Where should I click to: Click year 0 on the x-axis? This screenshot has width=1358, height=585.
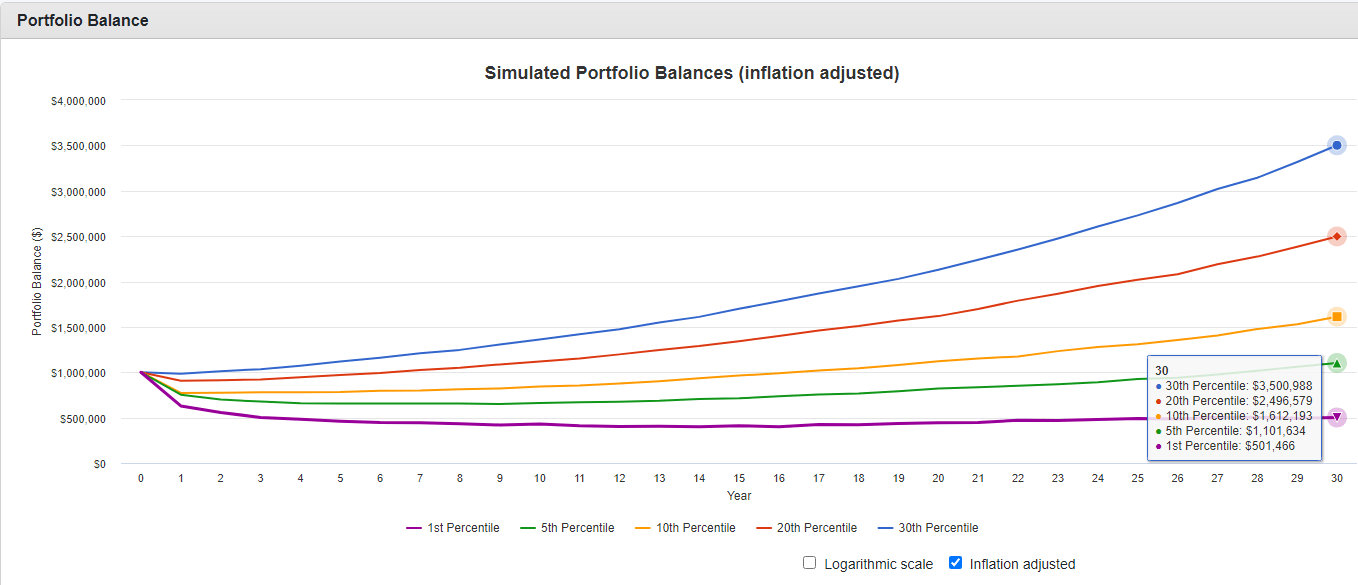(x=141, y=479)
